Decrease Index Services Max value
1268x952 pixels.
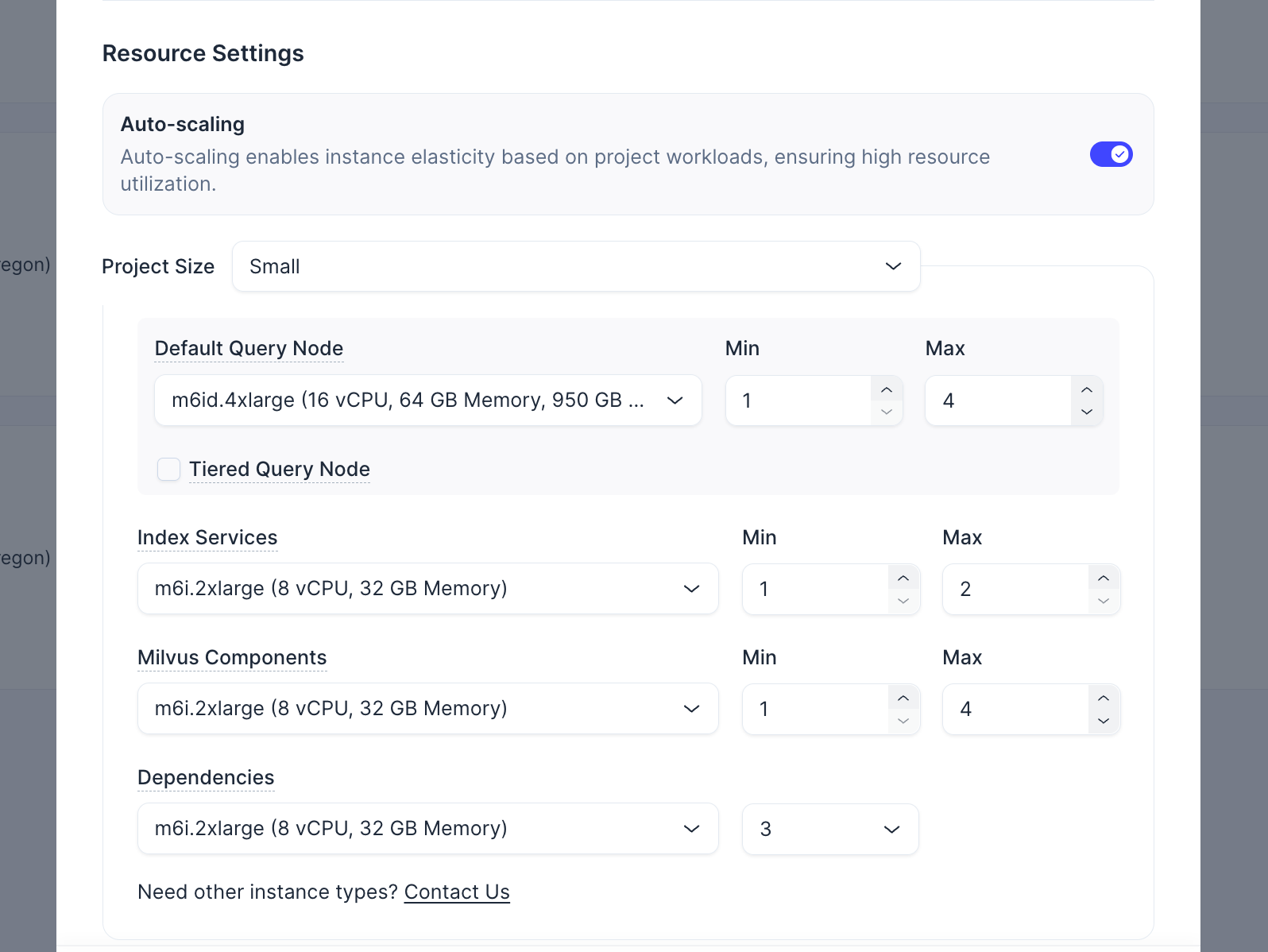pos(1104,601)
